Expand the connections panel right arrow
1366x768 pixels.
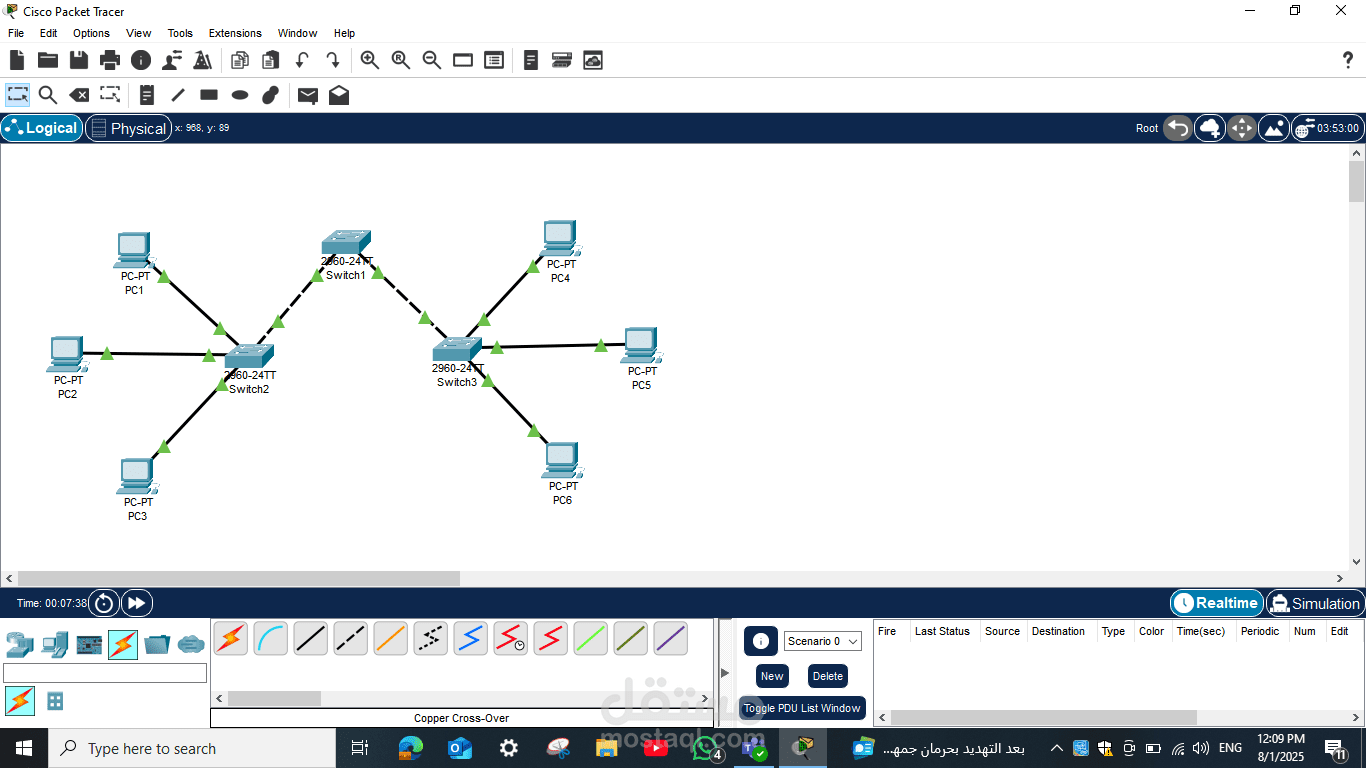pyautogui.click(x=722, y=671)
